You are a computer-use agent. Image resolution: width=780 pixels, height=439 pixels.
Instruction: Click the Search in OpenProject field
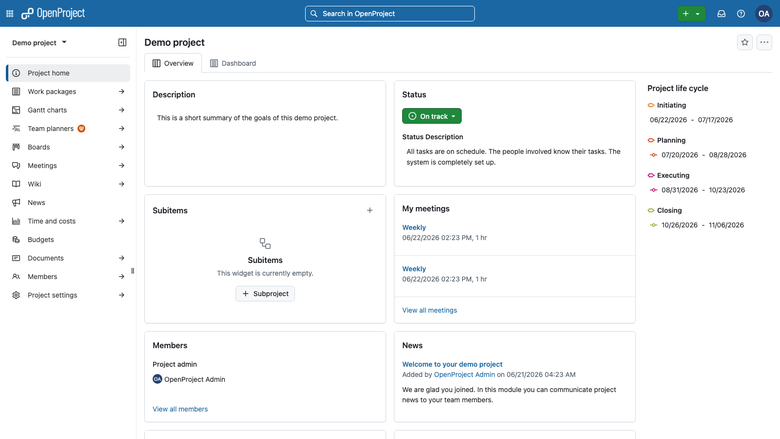[390, 13]
